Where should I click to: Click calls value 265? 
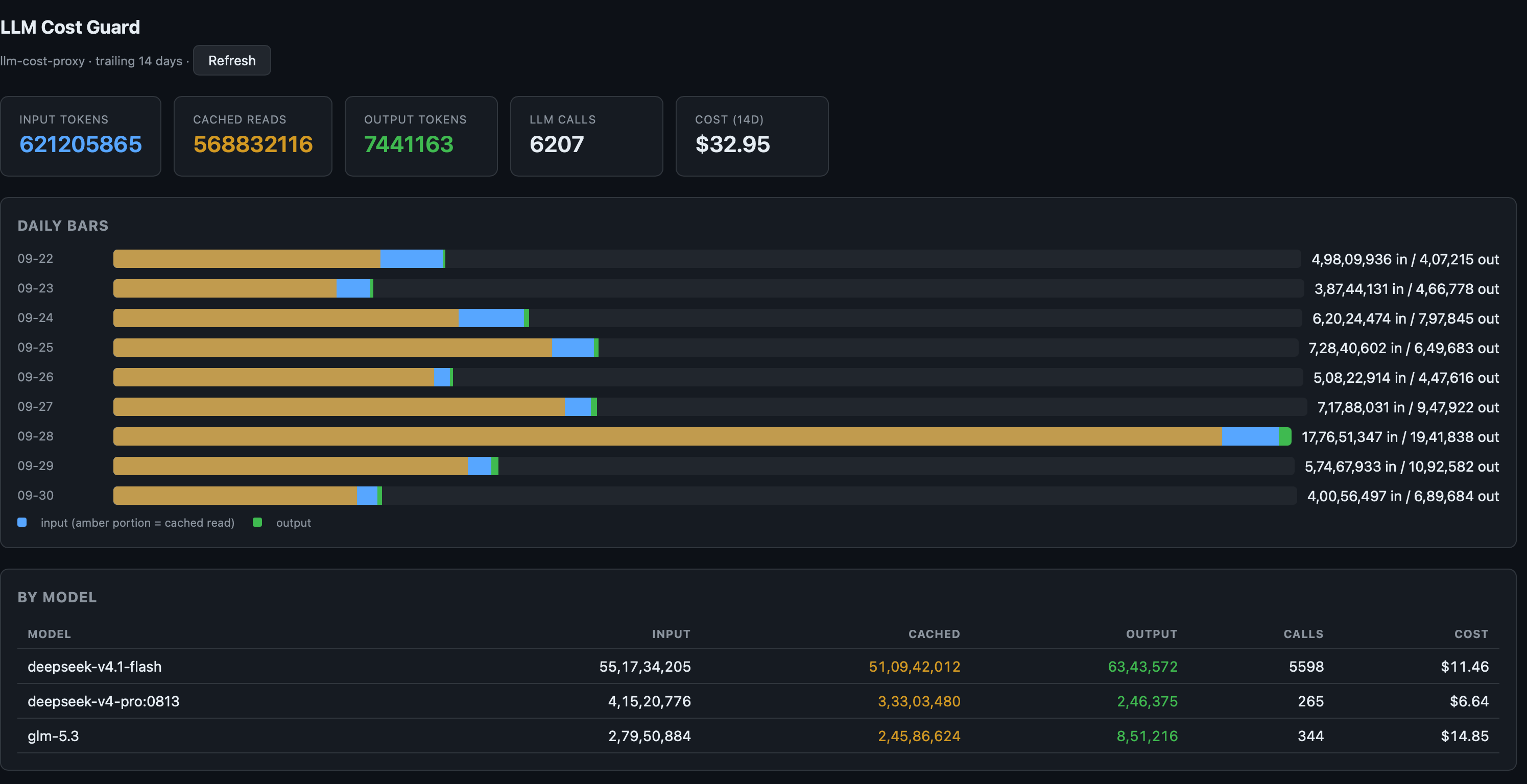(x=1310, y=702)
